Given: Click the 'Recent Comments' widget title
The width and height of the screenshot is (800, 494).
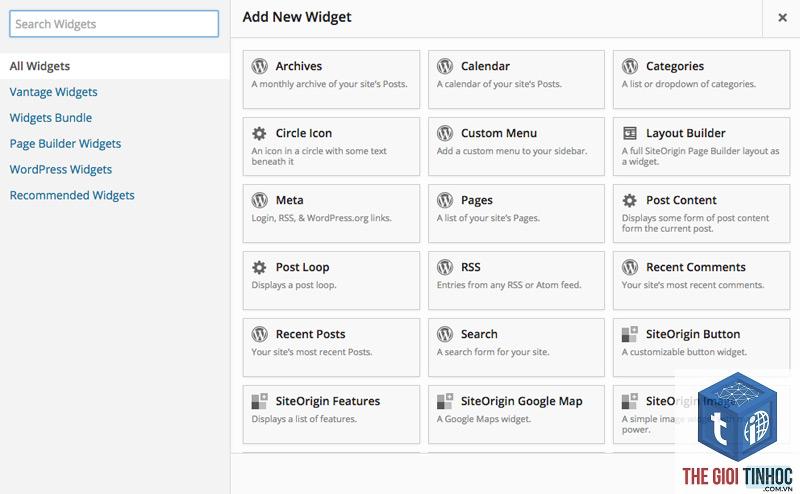Looking at the screenshot, I should click(x=696, y=267).
